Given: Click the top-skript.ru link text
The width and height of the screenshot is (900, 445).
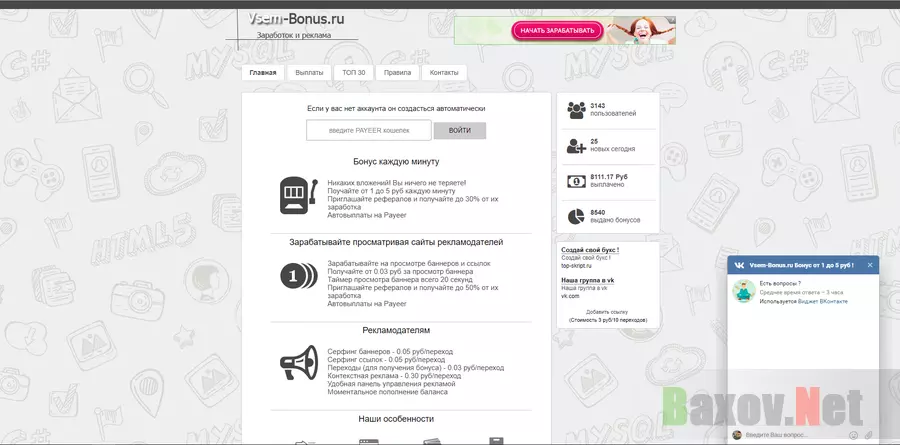Looking at the screenshot, I should coord(576,266).
